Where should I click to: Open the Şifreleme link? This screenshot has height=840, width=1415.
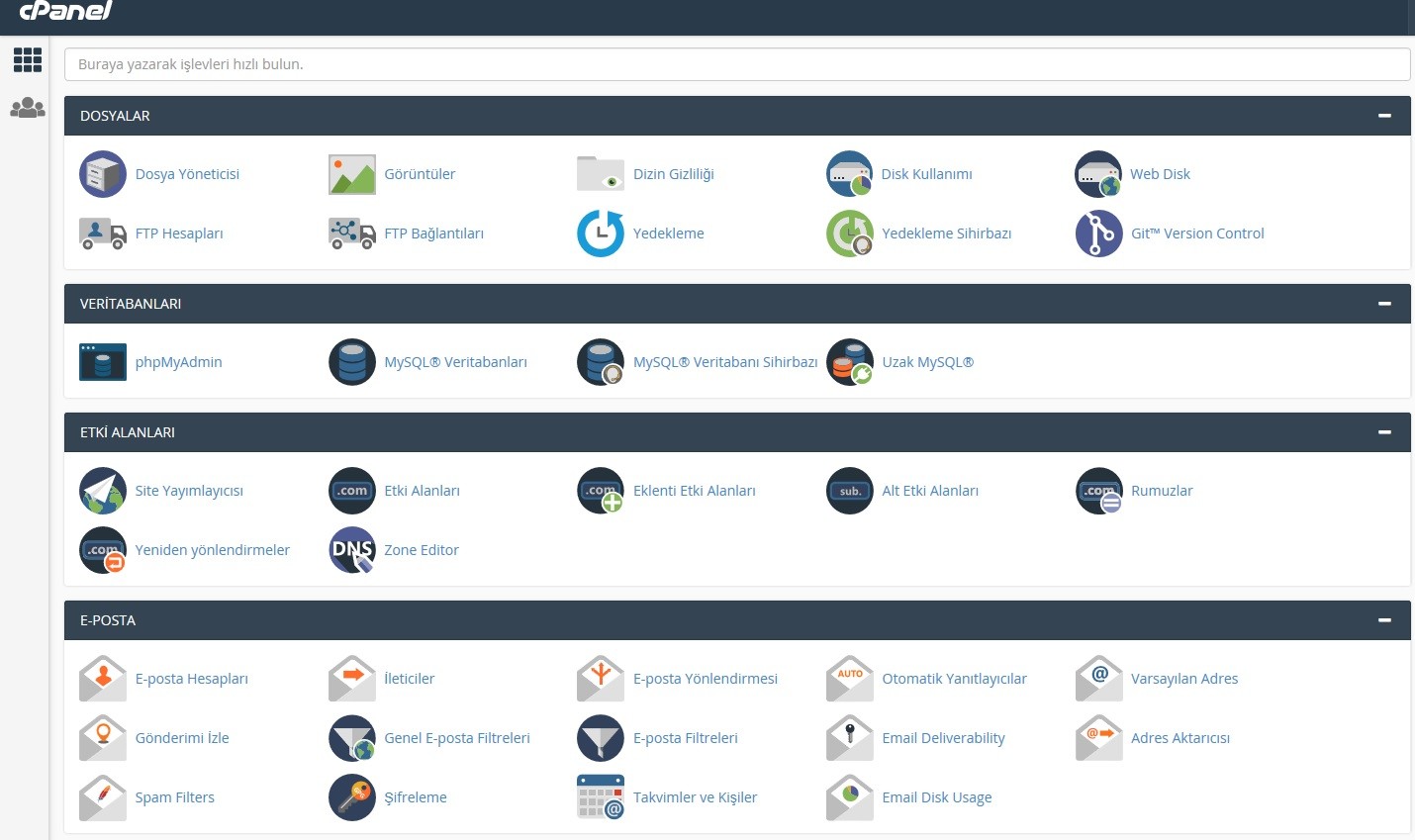click(416, 797)
